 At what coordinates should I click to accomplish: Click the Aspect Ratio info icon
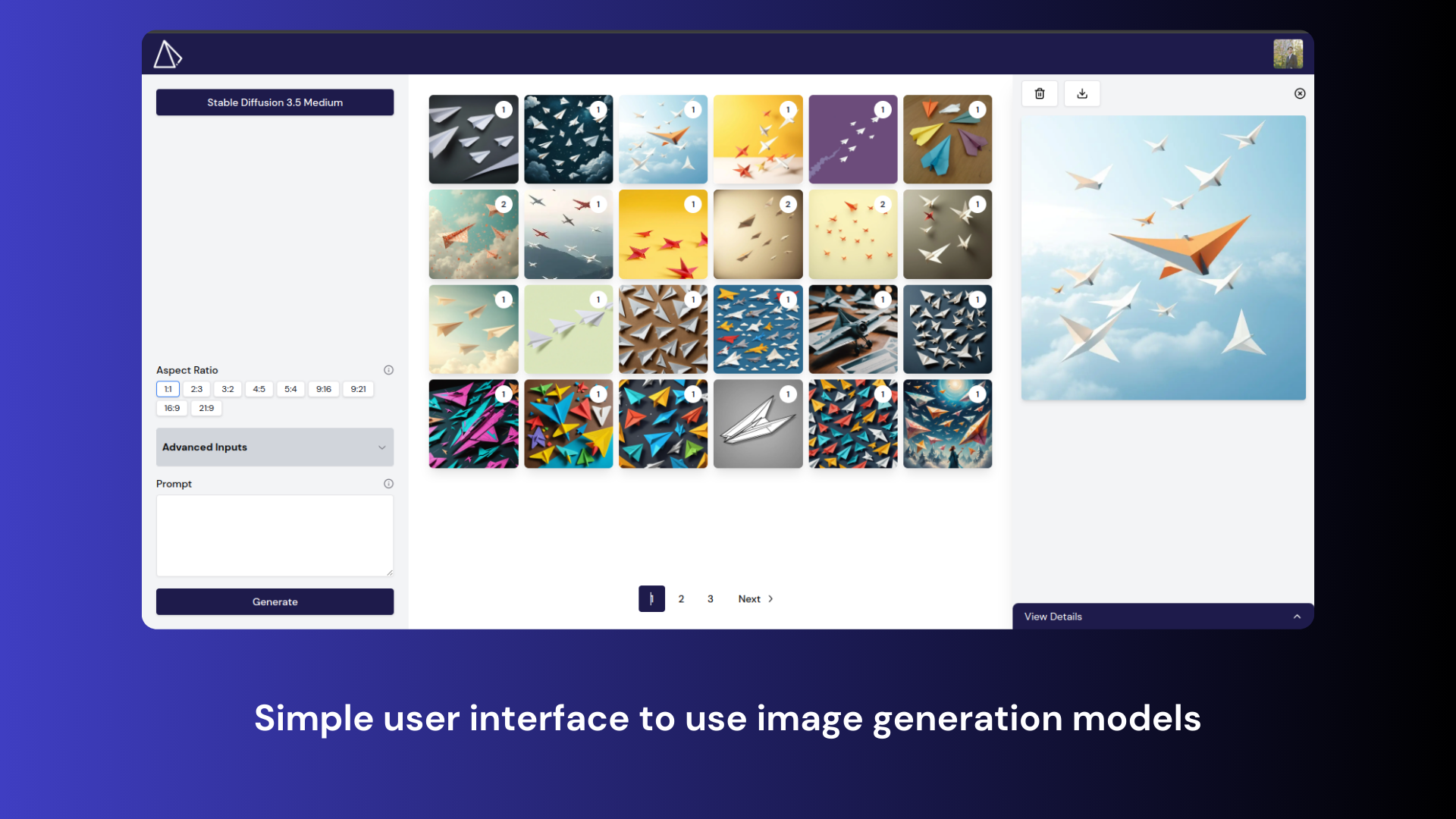(x=388, y=370)
